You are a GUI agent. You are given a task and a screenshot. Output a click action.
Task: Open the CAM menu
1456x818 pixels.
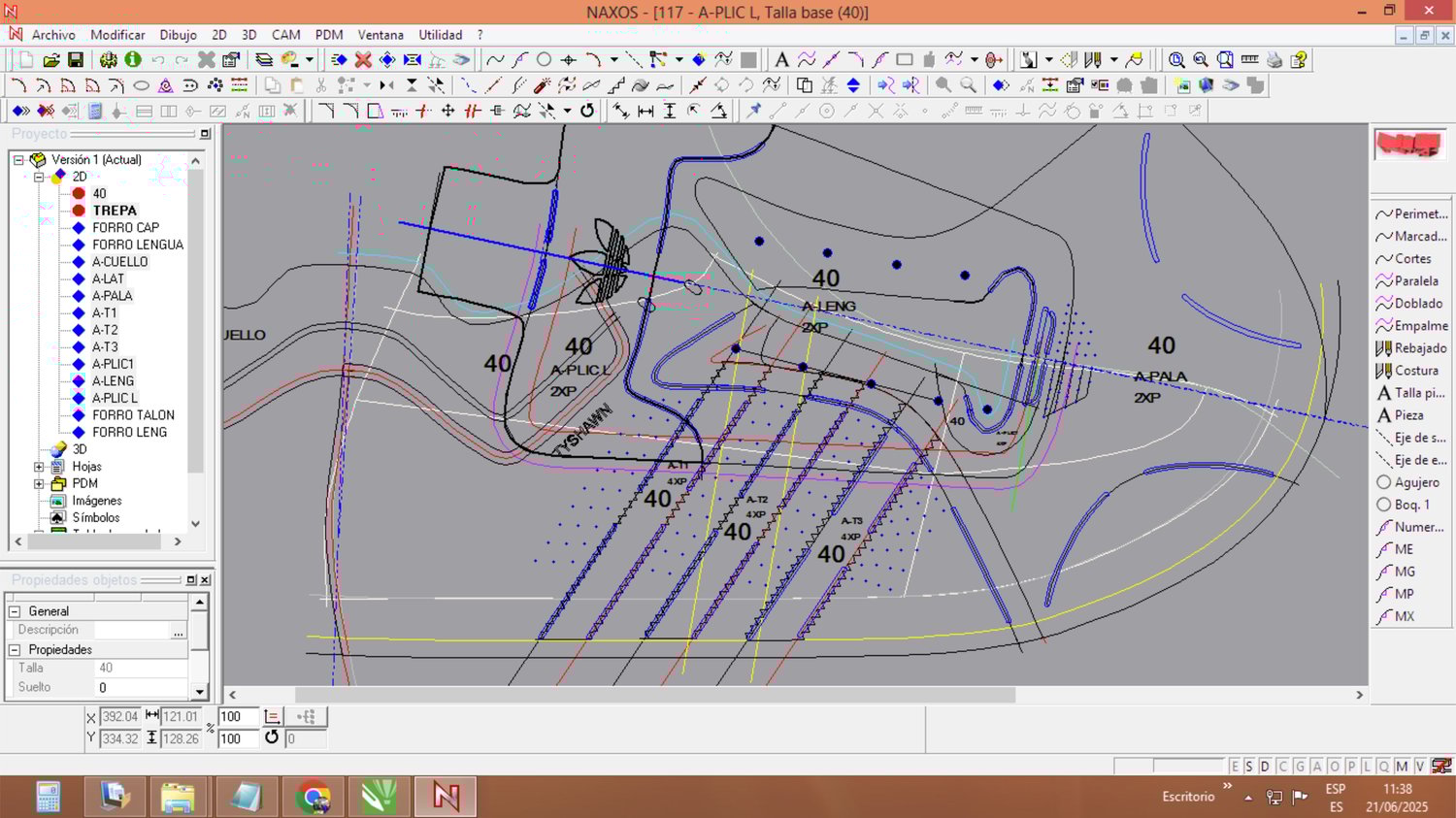[285, 35]
